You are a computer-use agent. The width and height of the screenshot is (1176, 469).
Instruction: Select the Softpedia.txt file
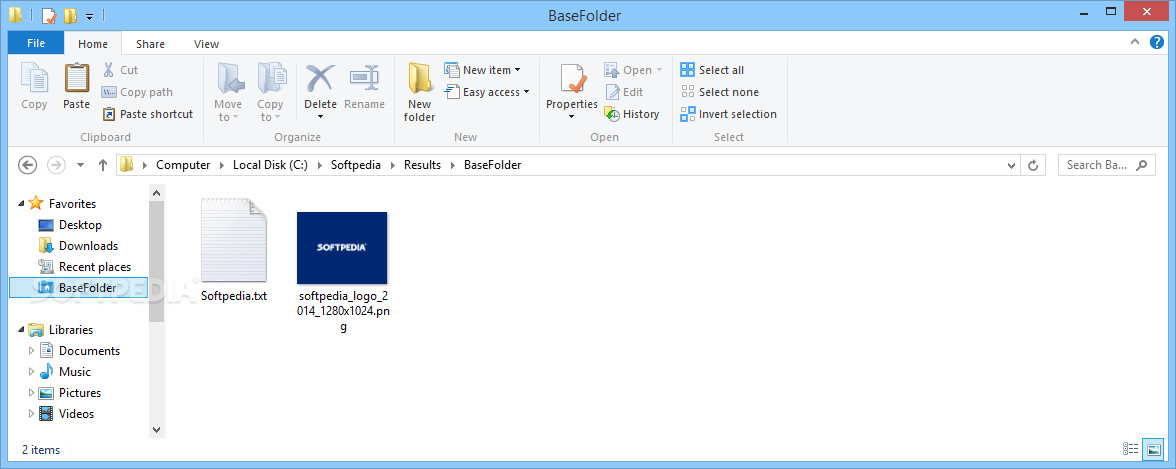pyautogui.click(x=234, y=251)
